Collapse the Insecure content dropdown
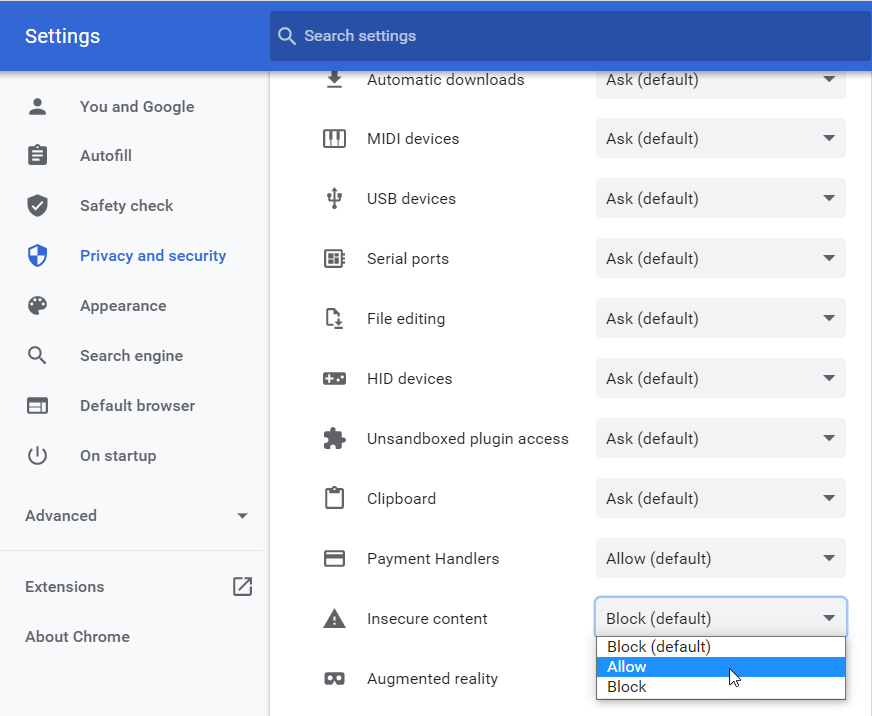Viewport: 872px width, 716px height. coord(721,618)
